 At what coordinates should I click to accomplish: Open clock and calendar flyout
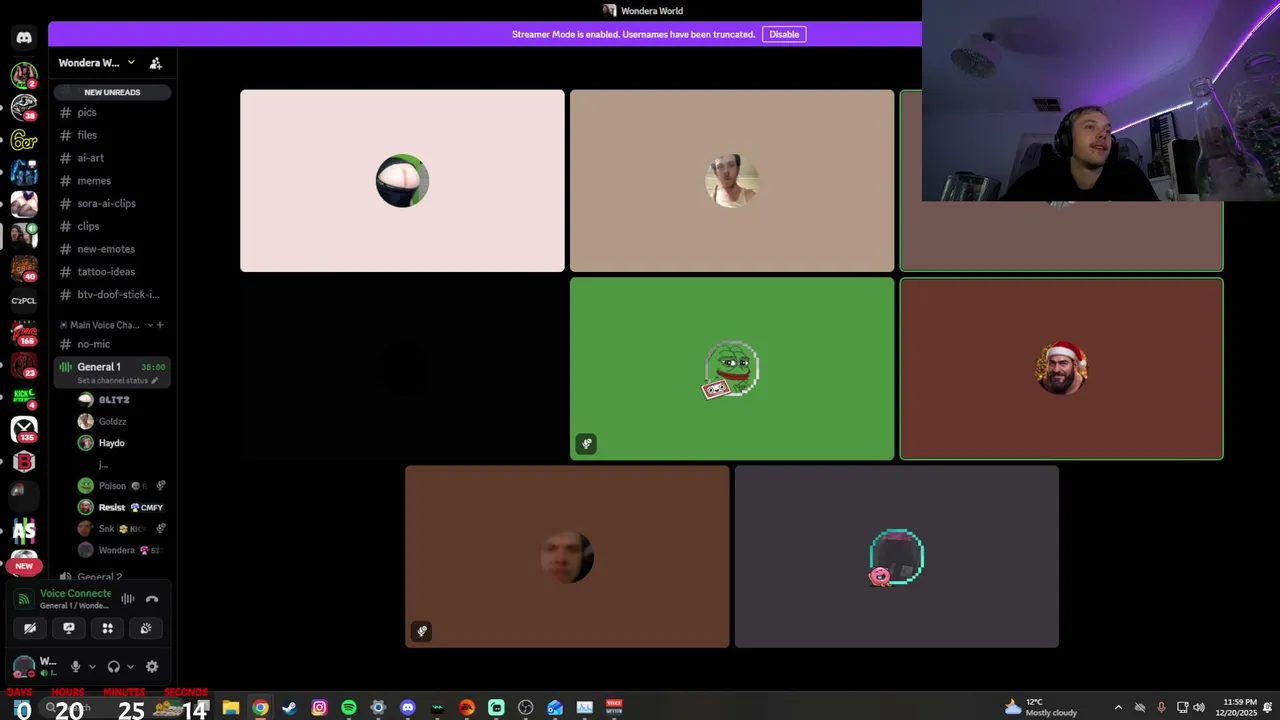pyautogui.click(x=1235, y=708)
